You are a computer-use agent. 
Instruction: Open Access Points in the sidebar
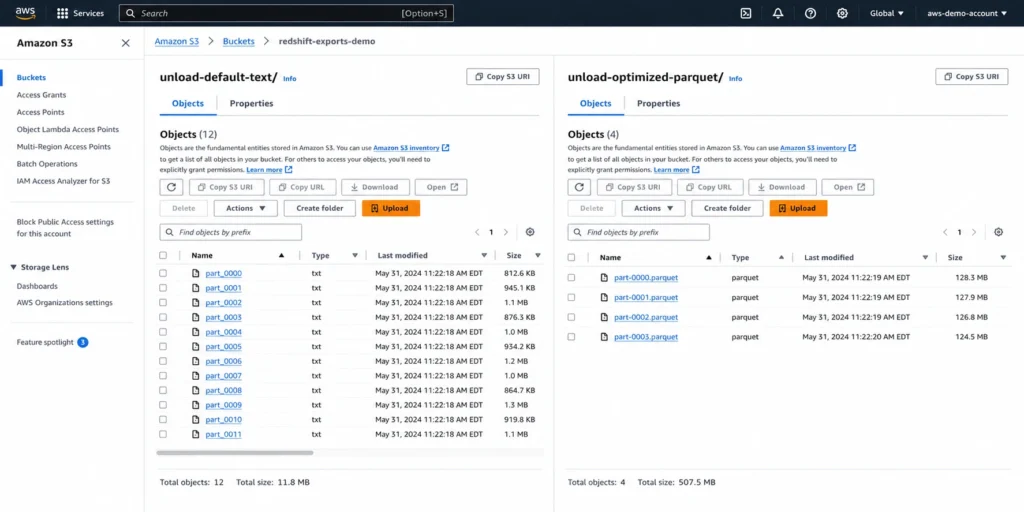pos(40,112)
